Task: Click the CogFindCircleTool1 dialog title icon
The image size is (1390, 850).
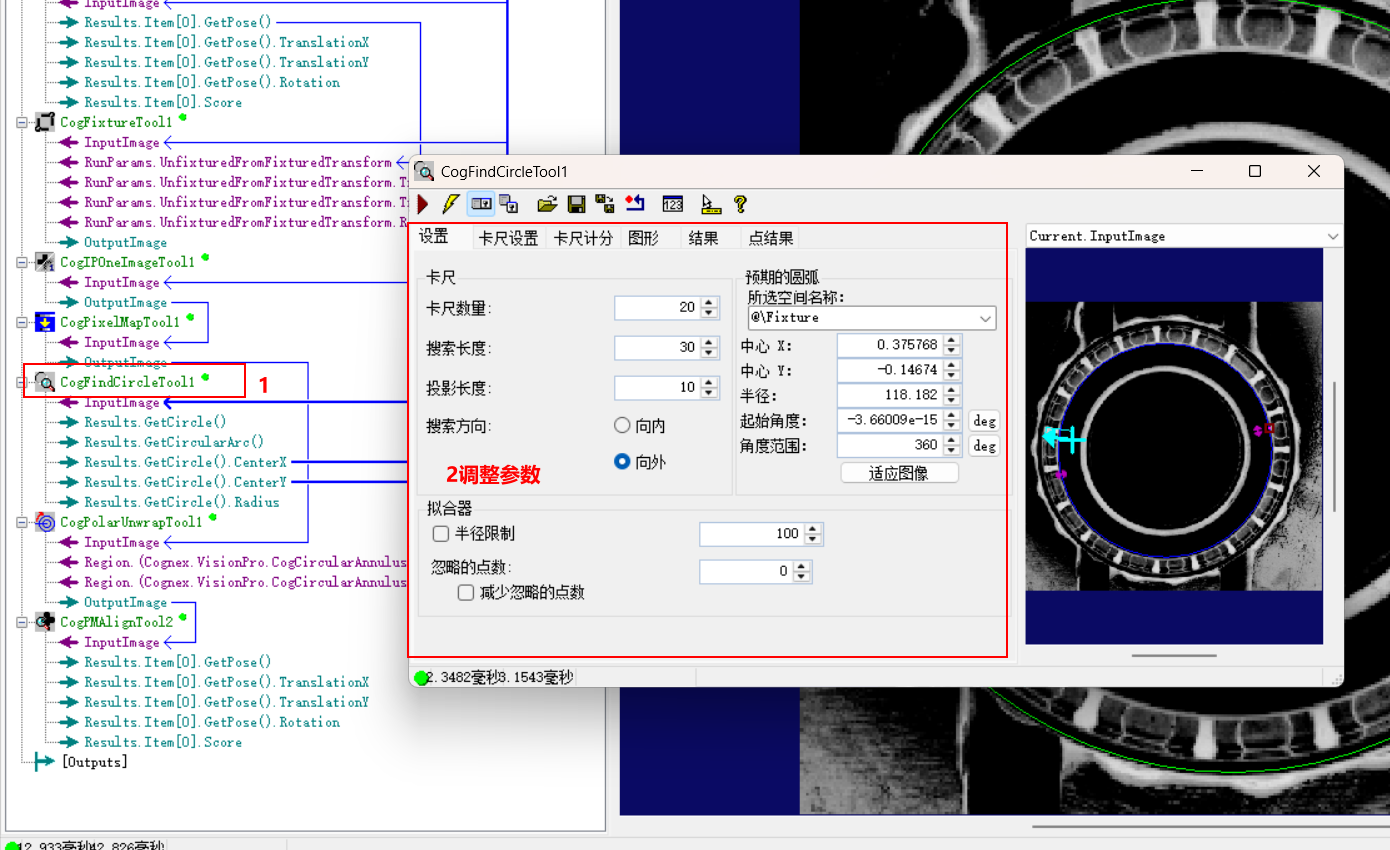Action: pos(424,172)
